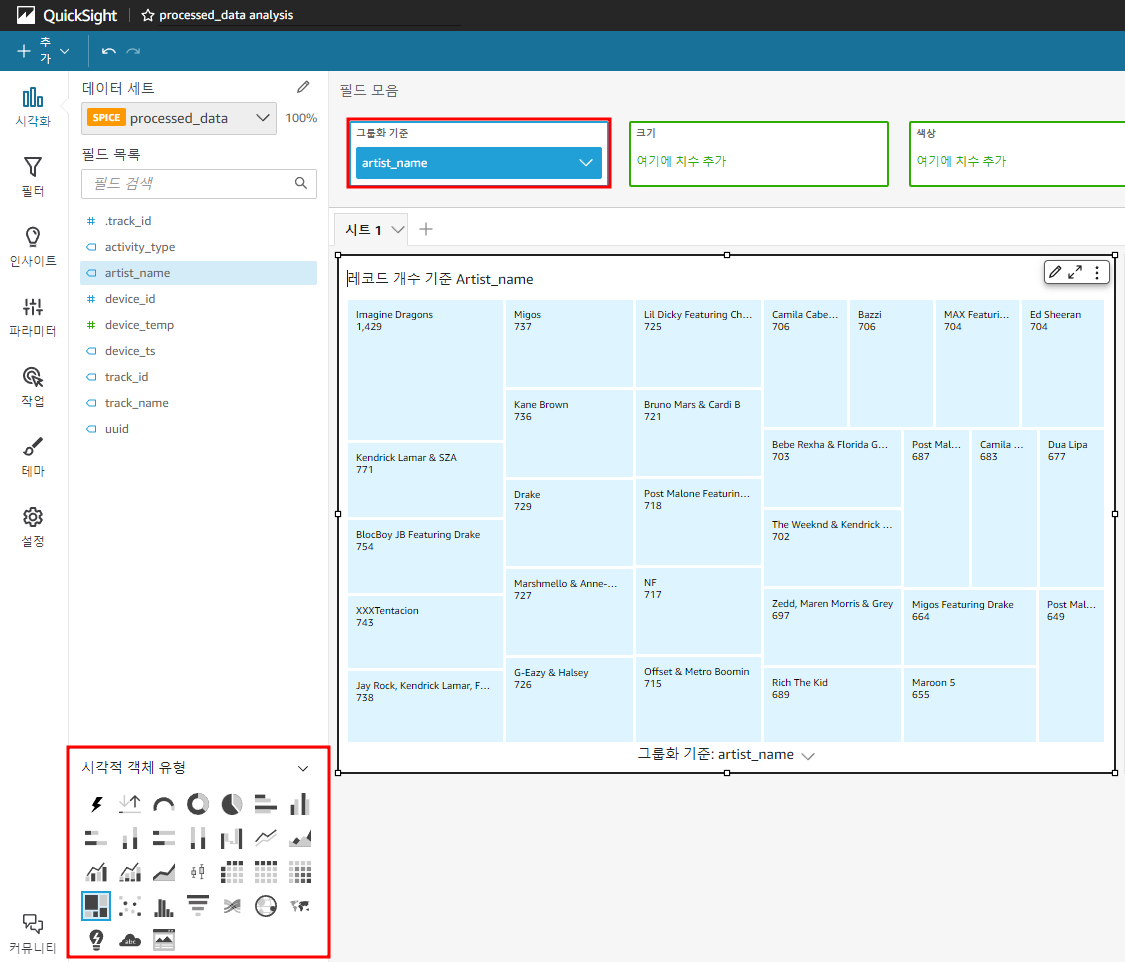The height and width of the screenshot is (962, 1125).
Task: Select the uuid field
Action: coord(198,429)
